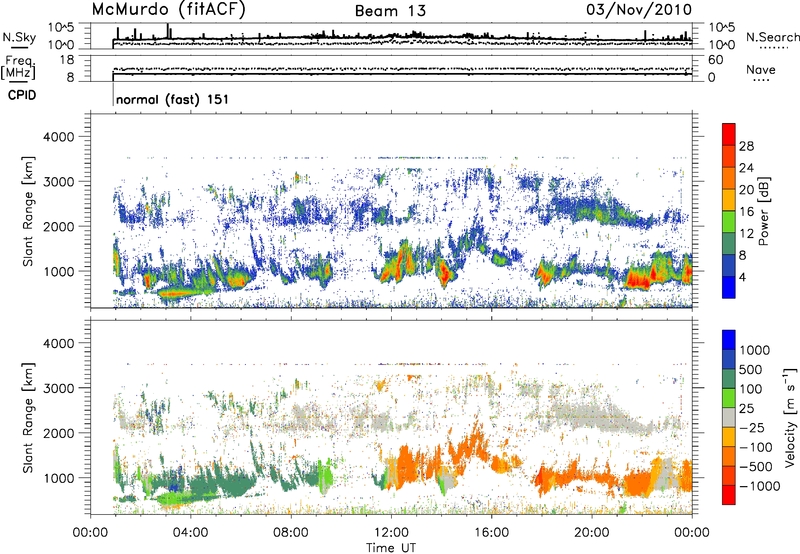Click the 'N.Search' legend label

click(x=772, y=37)
